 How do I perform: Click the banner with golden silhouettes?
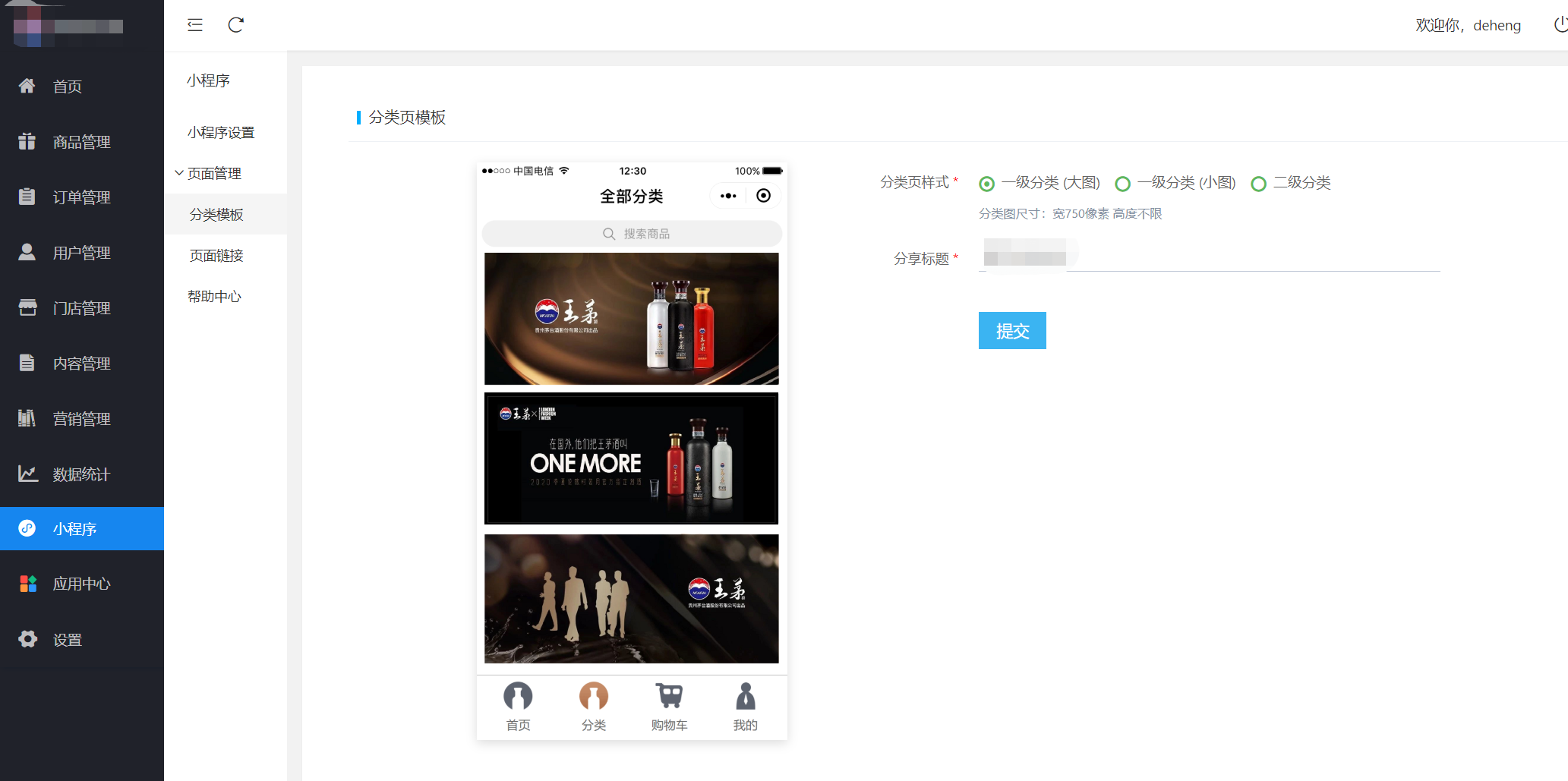click(x=632, y=599)
